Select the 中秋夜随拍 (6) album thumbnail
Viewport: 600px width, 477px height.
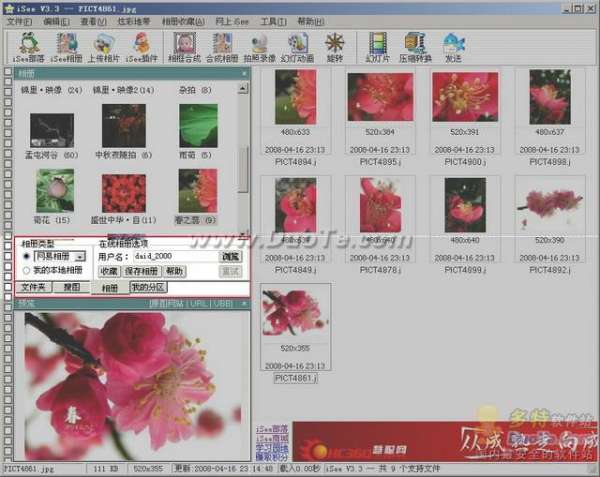tap(124, 126)
